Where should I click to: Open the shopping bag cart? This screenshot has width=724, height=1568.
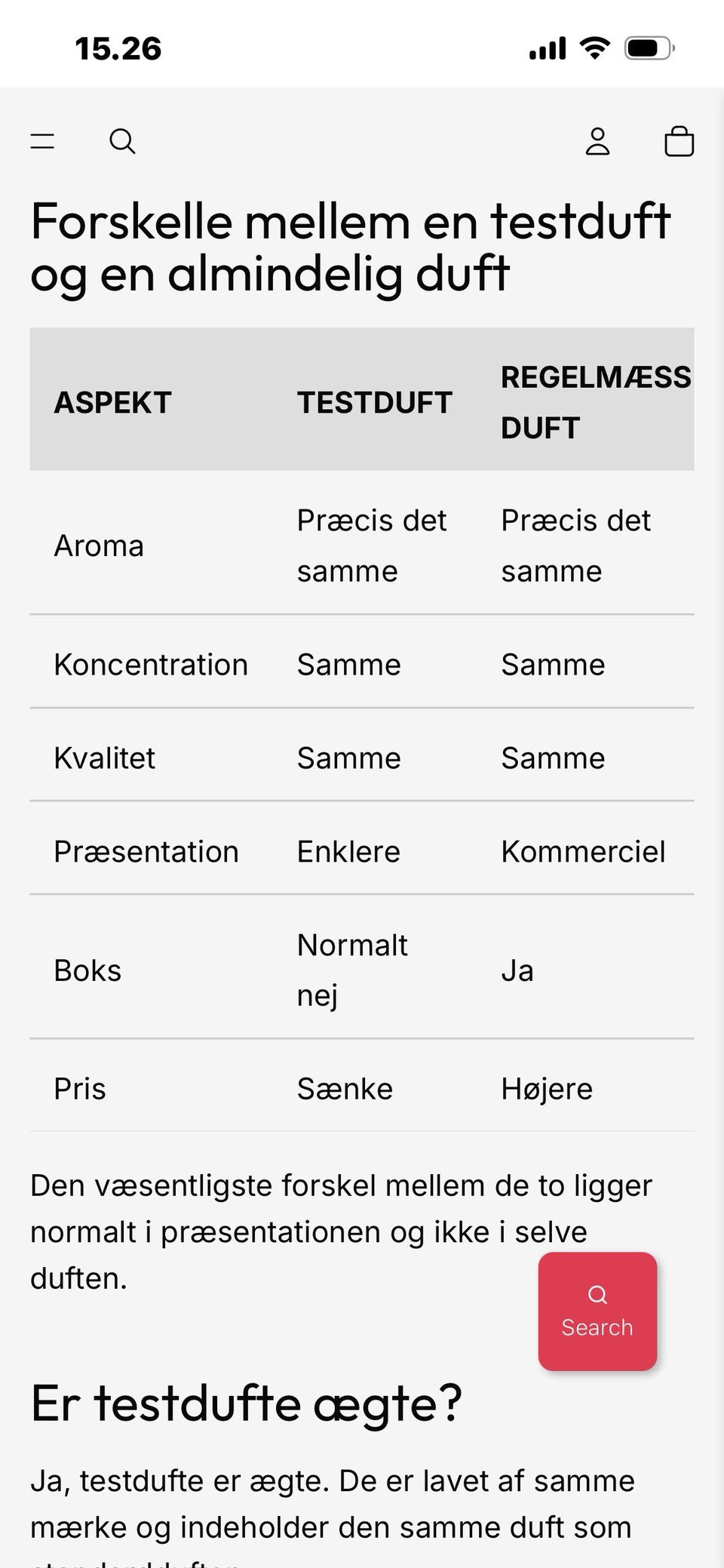pos(679,141)
